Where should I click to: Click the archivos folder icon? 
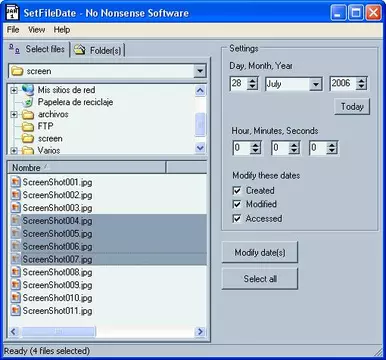28,114
